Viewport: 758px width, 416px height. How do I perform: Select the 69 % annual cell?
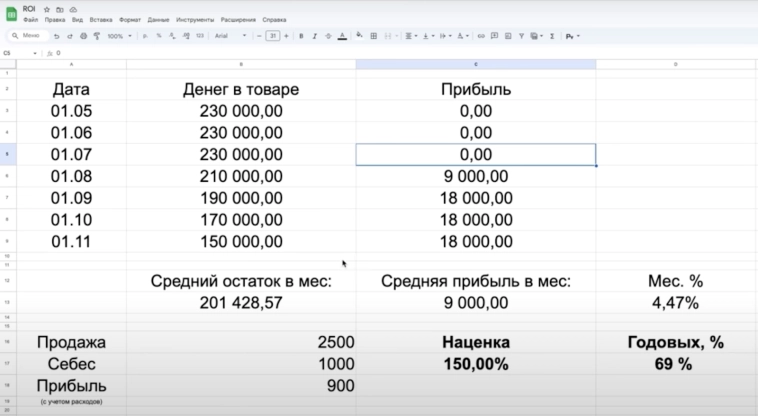click(x=675, y=364)
